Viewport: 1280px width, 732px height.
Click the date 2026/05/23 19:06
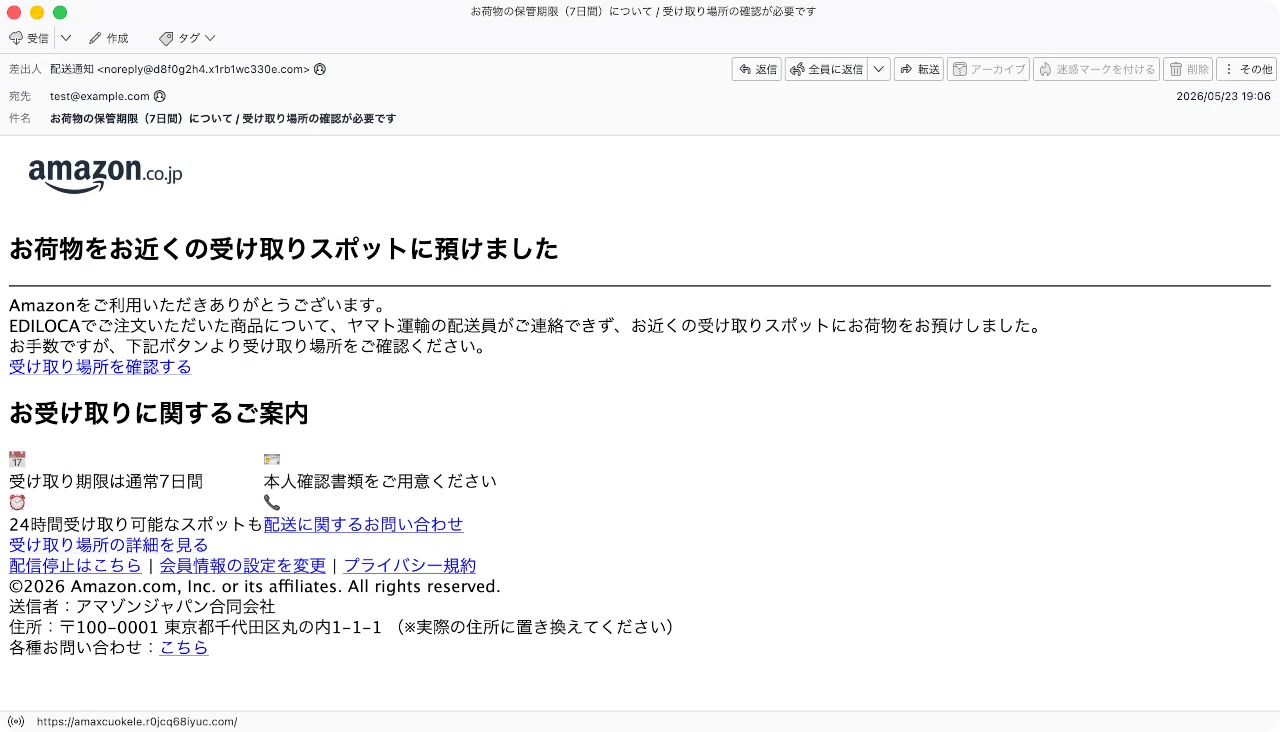click(x=1223, y=96)
